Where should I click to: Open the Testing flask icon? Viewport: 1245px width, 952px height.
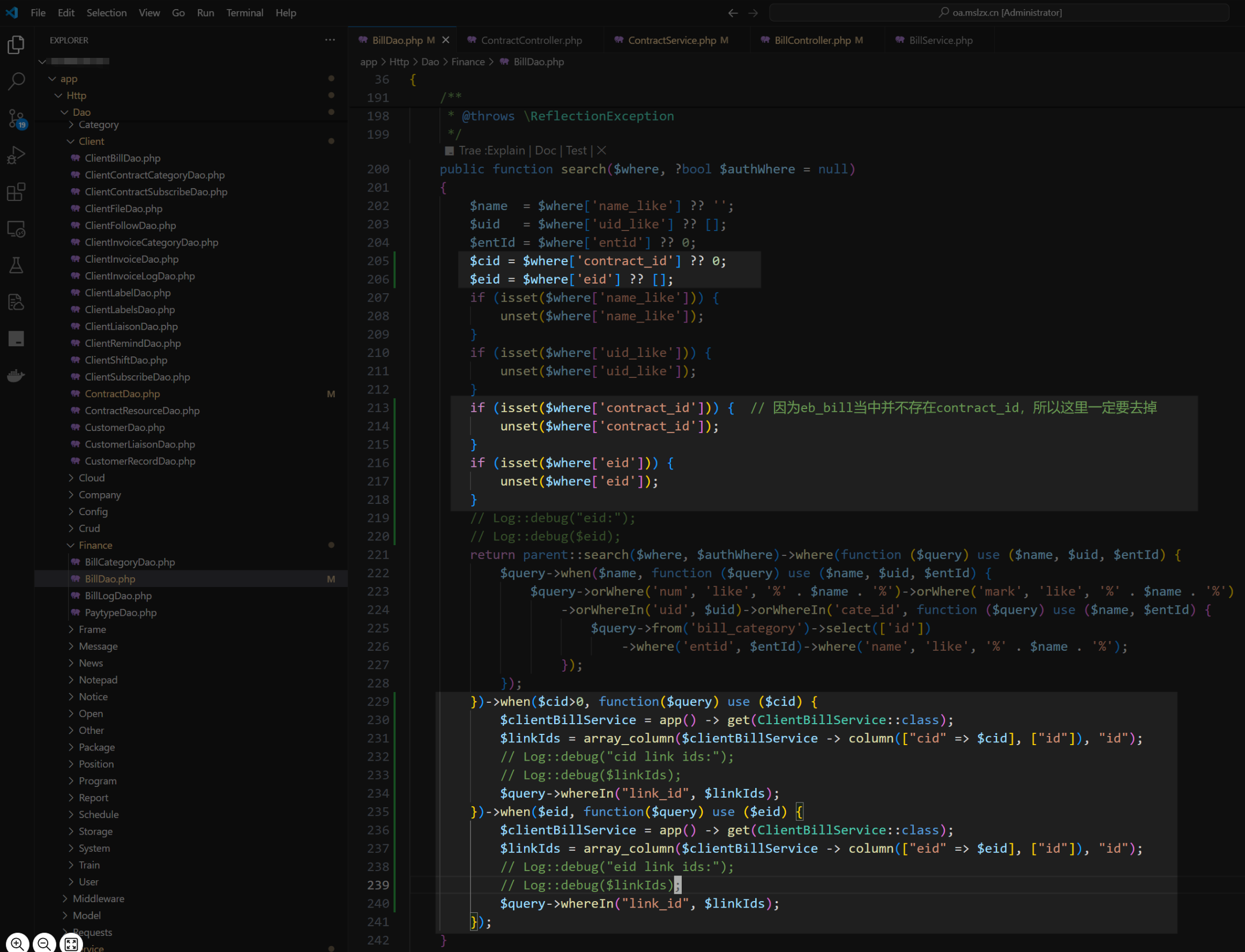(16, 266)
